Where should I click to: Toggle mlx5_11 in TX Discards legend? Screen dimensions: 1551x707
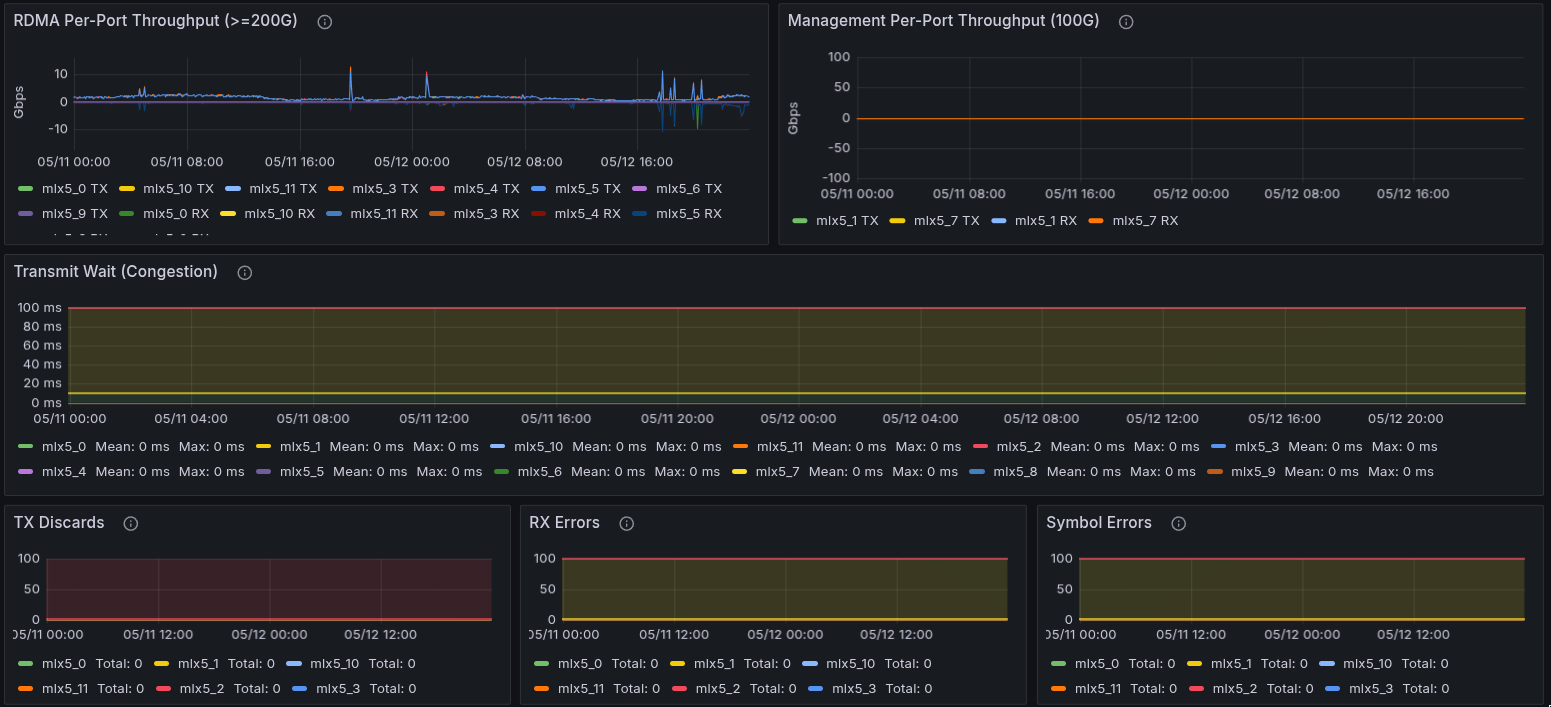click(x=64, y=688)
